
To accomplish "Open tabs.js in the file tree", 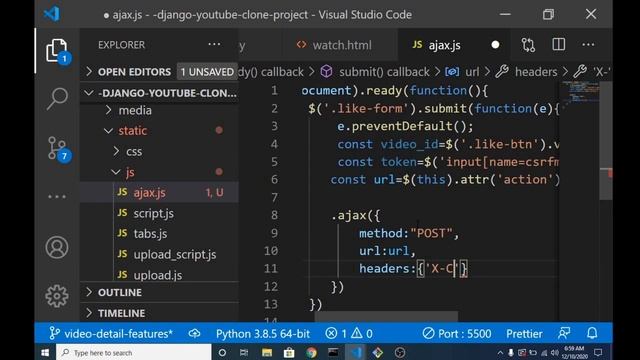I will pos(150,233).
